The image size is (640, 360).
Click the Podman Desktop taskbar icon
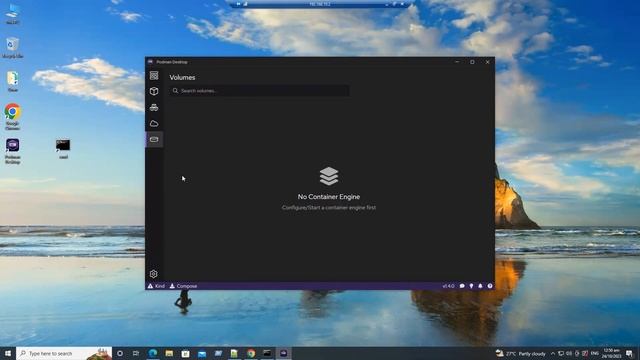click(284, 353)
